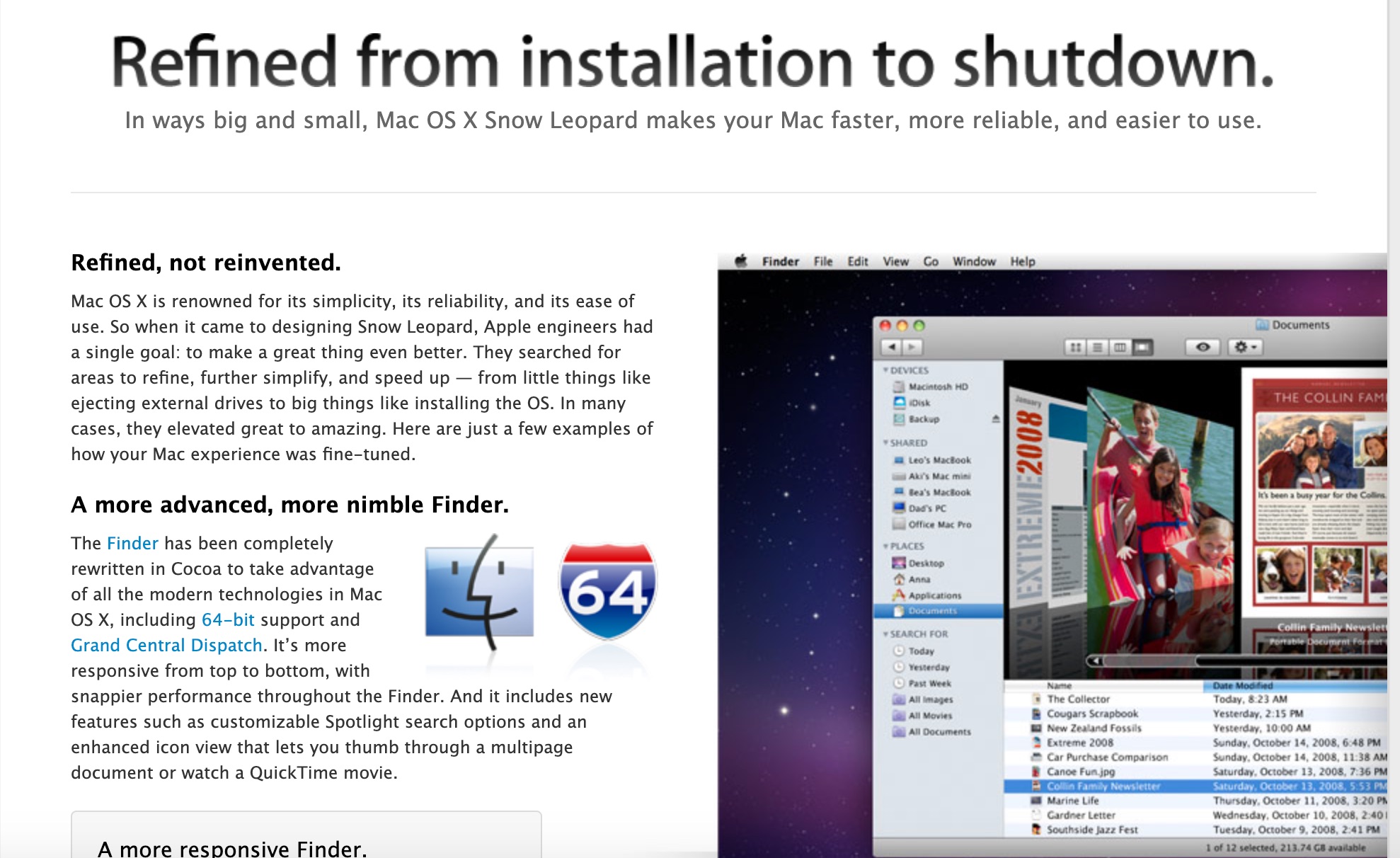Select Cougars Scrapbook file row
The width and height of the screenshot is (1400, 858).
(1195, 714)
